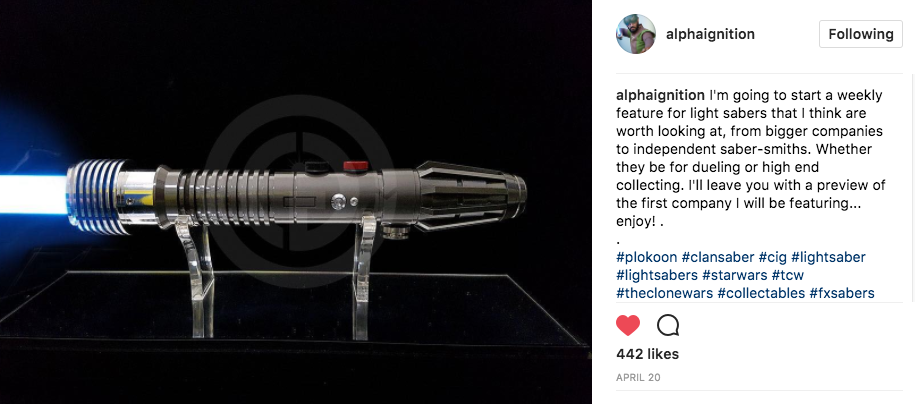Open the #fxsabers hashtag
Screen dimensions: 915x404
(842, 293)
